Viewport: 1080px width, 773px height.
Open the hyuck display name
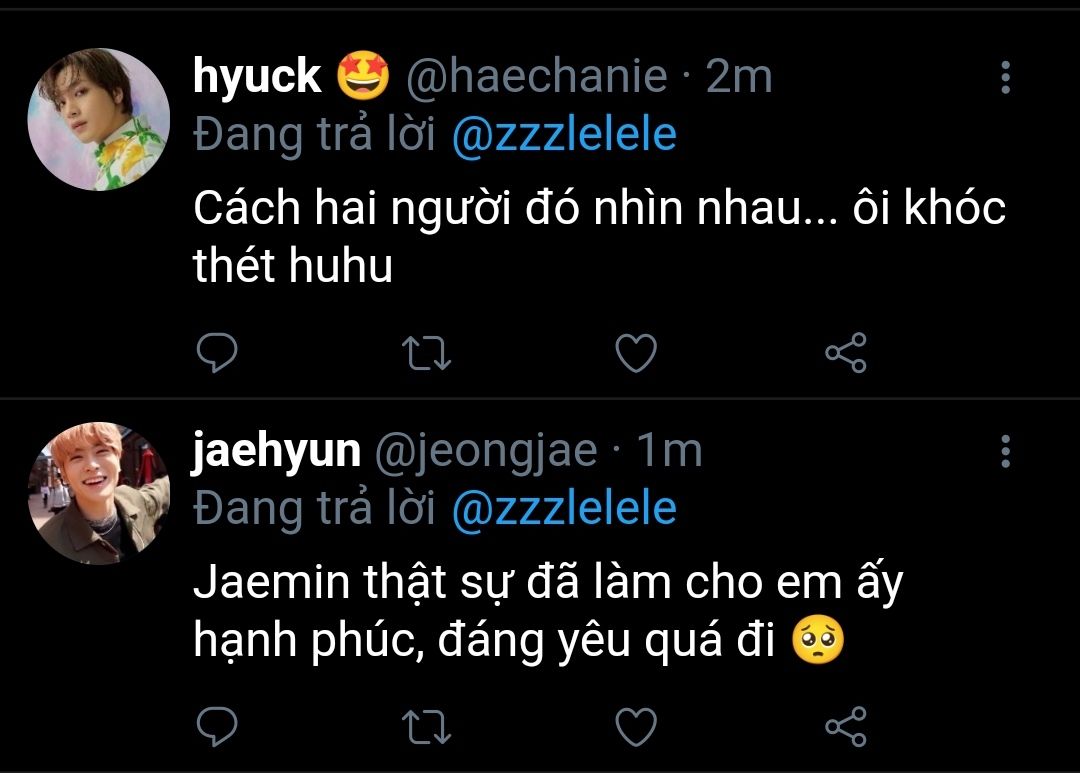[x=257, y=76]
